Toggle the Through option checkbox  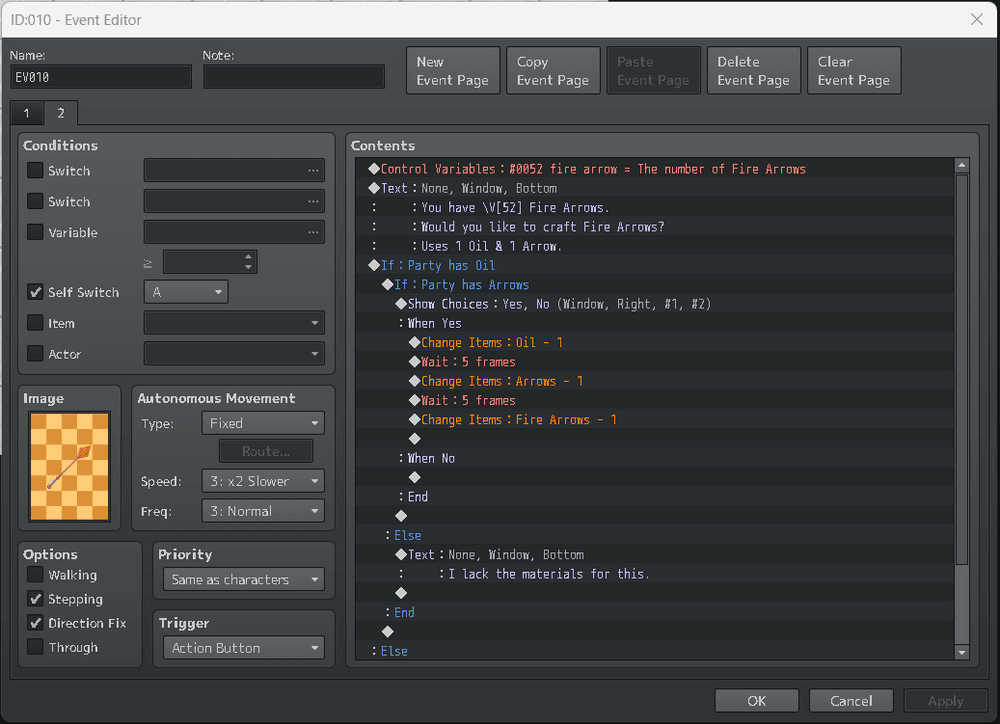tap(35, 647)
